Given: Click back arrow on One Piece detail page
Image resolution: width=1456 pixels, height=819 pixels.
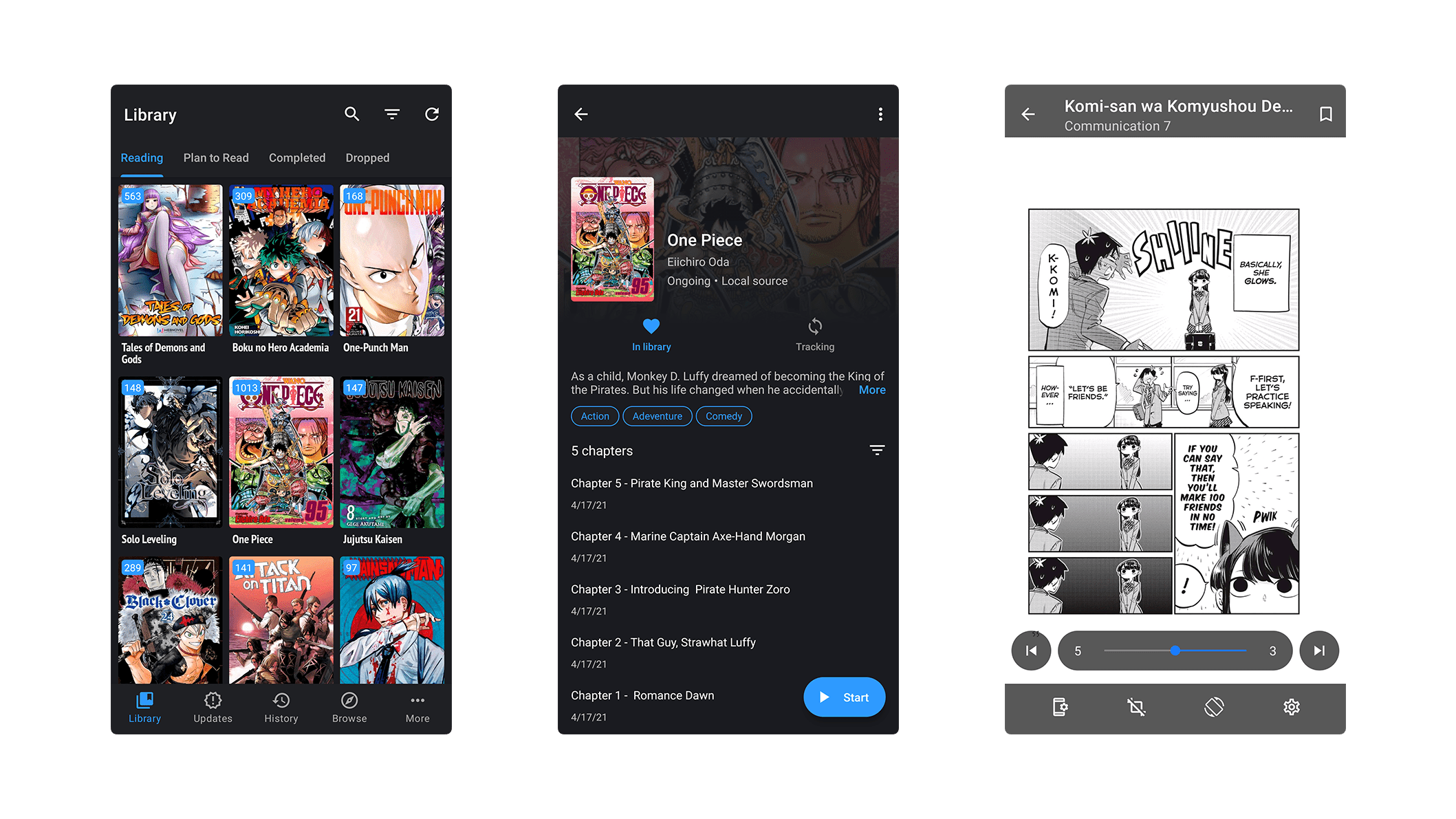Looking at the screenshot, I should [582, 113].
